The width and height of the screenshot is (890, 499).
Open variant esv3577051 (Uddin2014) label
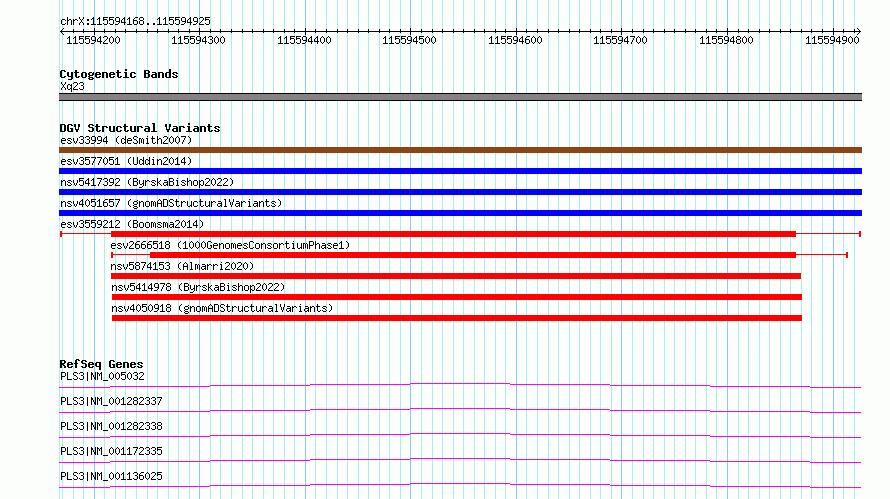pyautogui.click(x=126, y=161)
